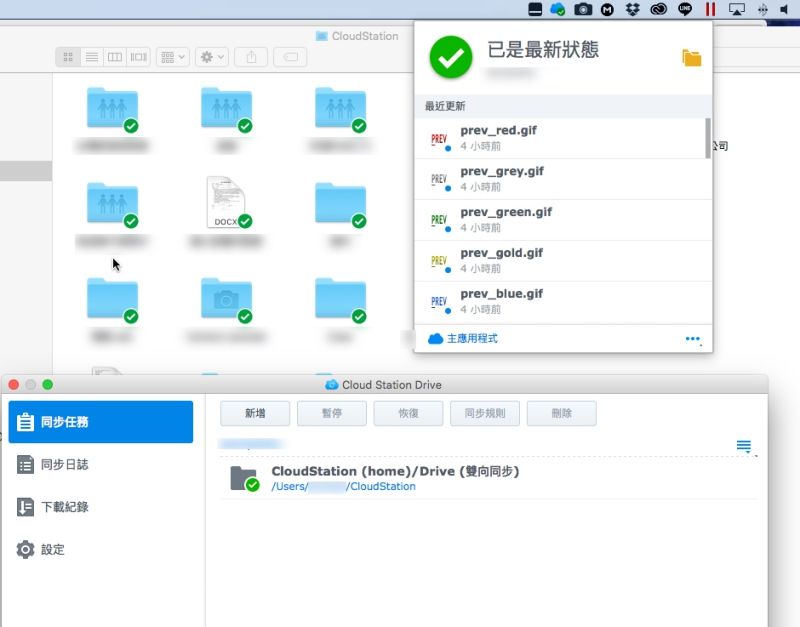
Task: Click the 暫停 pause button
Action: [332, 413]
